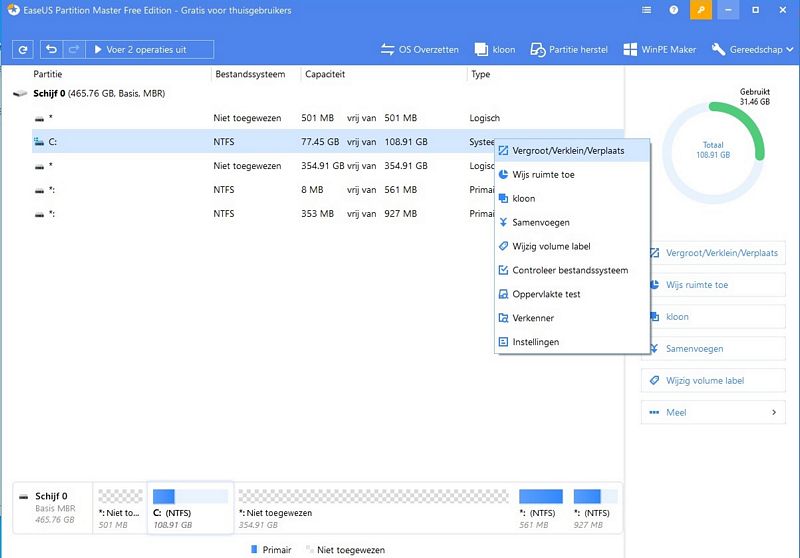Click Samenvoegen button in side panel
Viewport: 800px width, 558px height.
(x=717, y=349)
